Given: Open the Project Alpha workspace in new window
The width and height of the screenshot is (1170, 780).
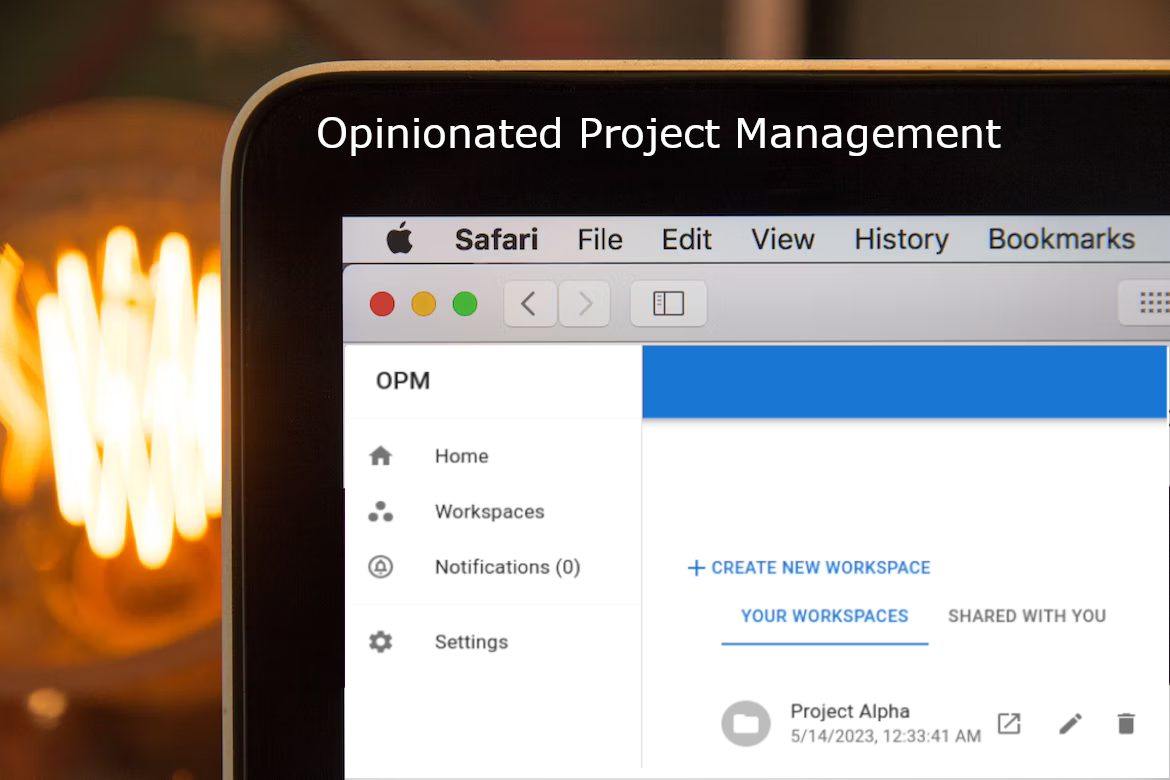Looking at the screenshot, I should pyautogui.click(x=1009, y=723).
